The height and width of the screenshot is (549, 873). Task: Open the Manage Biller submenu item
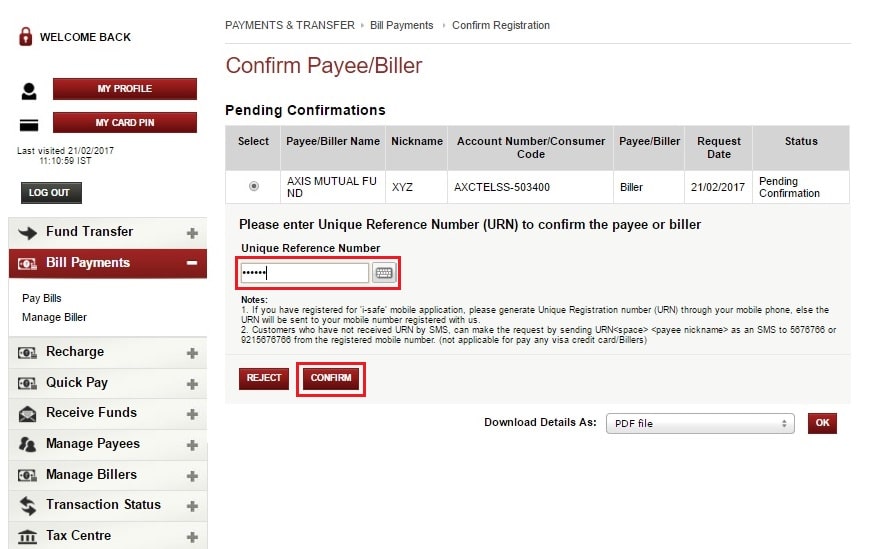coord(54,317)
